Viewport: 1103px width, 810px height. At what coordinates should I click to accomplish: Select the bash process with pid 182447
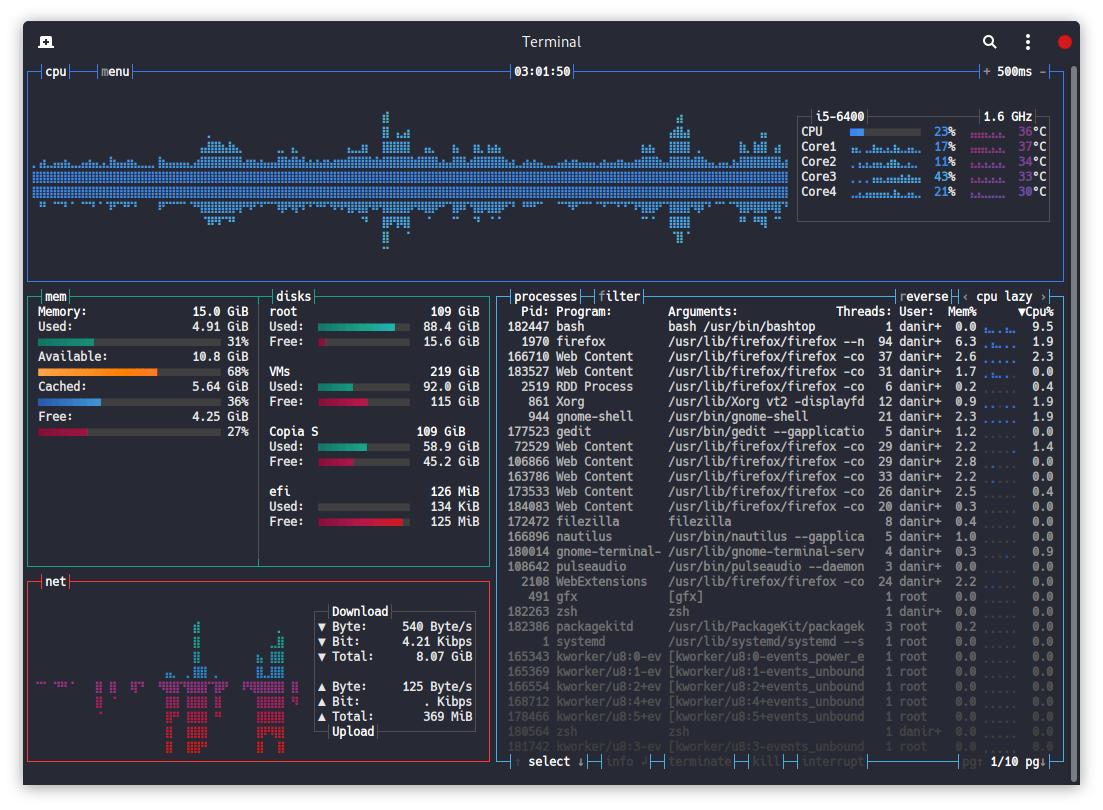pyautogui.click(x=780, y=327)
